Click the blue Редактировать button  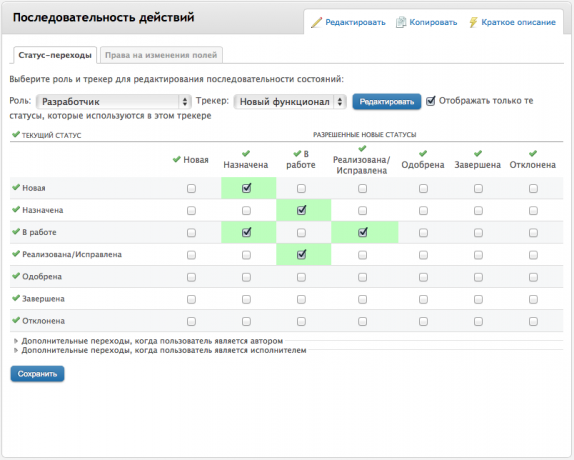(x=387, y=102)
